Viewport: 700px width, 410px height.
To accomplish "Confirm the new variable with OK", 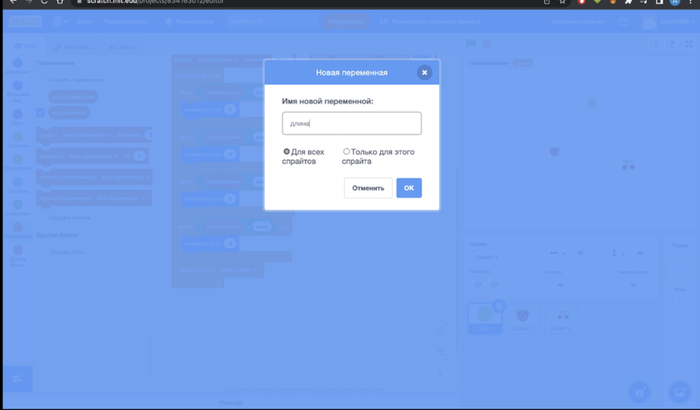I will [408, 188].
